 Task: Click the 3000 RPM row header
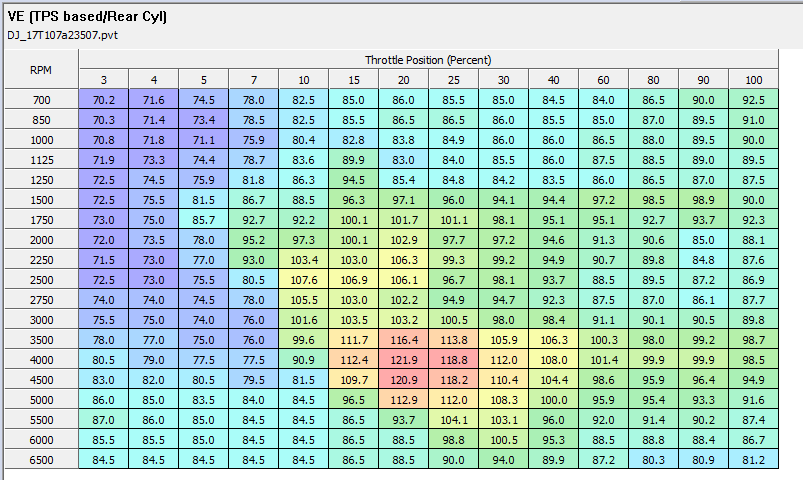[41, 319]
